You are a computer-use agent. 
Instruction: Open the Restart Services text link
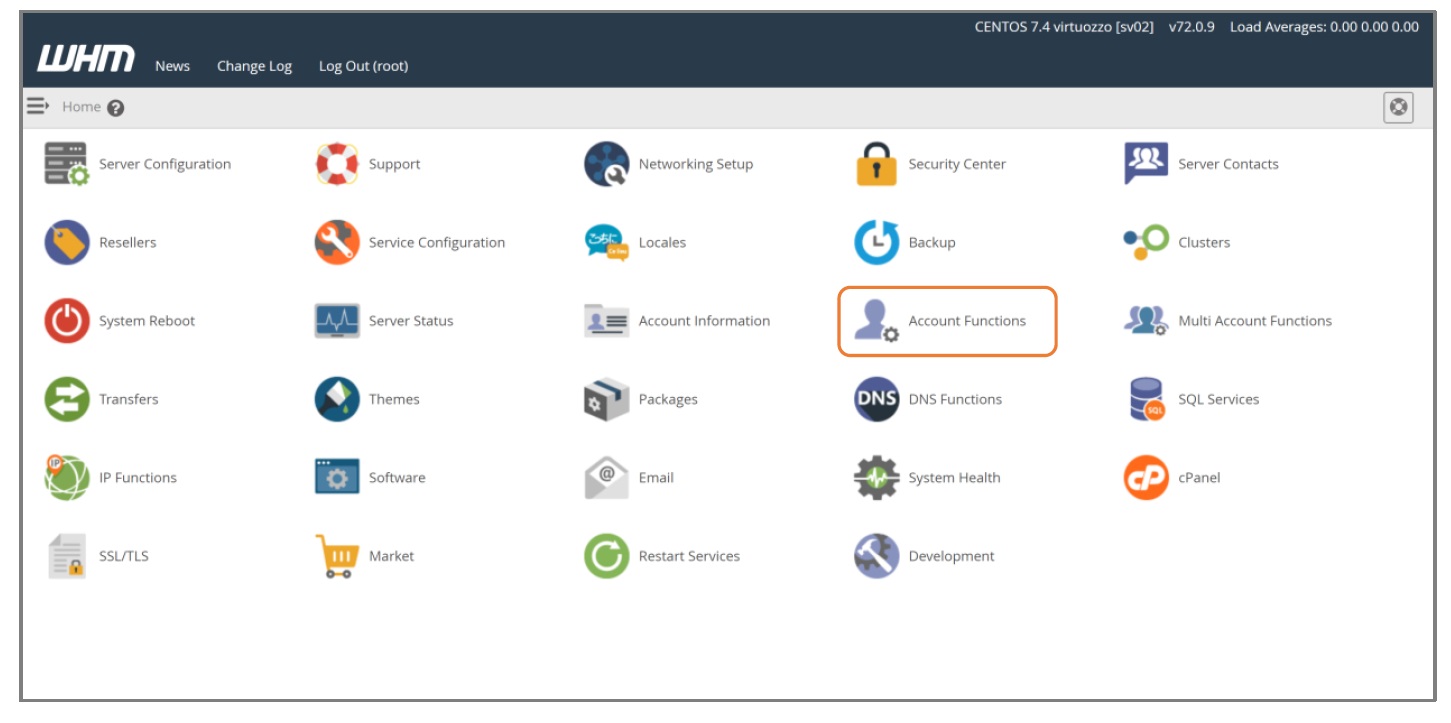[689, 556]
